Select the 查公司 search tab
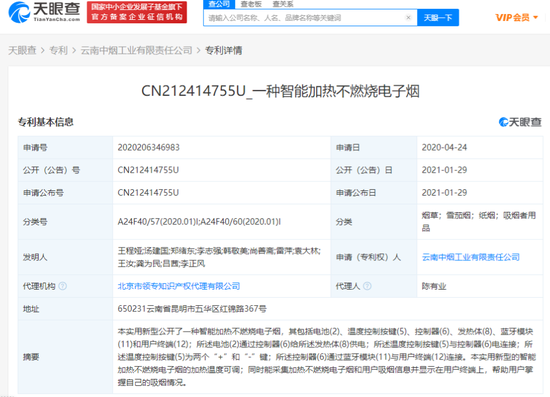 click(219, 4)
